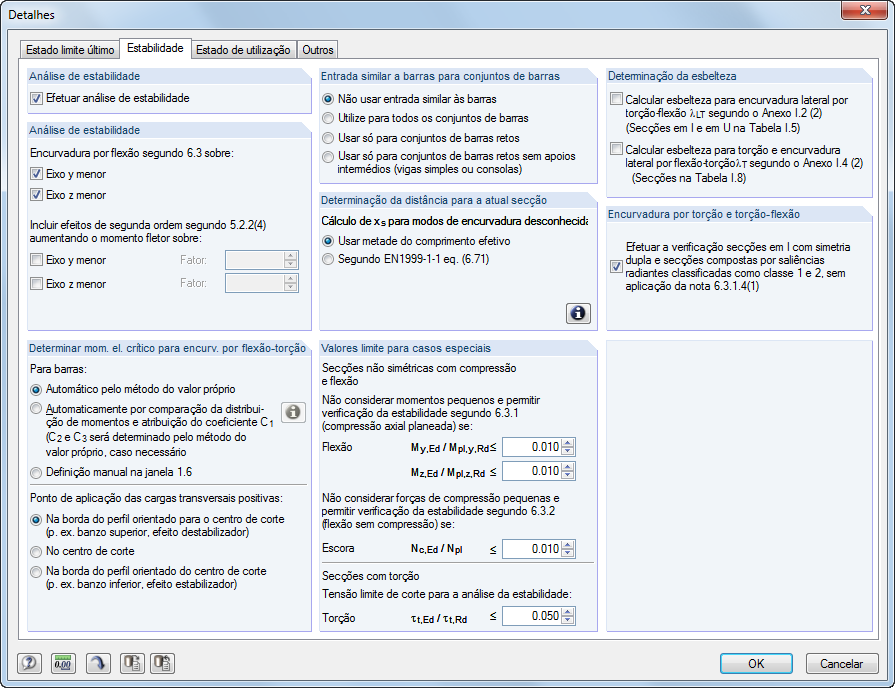Decrease Mz,Ed limit with spinner down arrow

[x=567, y=476]
